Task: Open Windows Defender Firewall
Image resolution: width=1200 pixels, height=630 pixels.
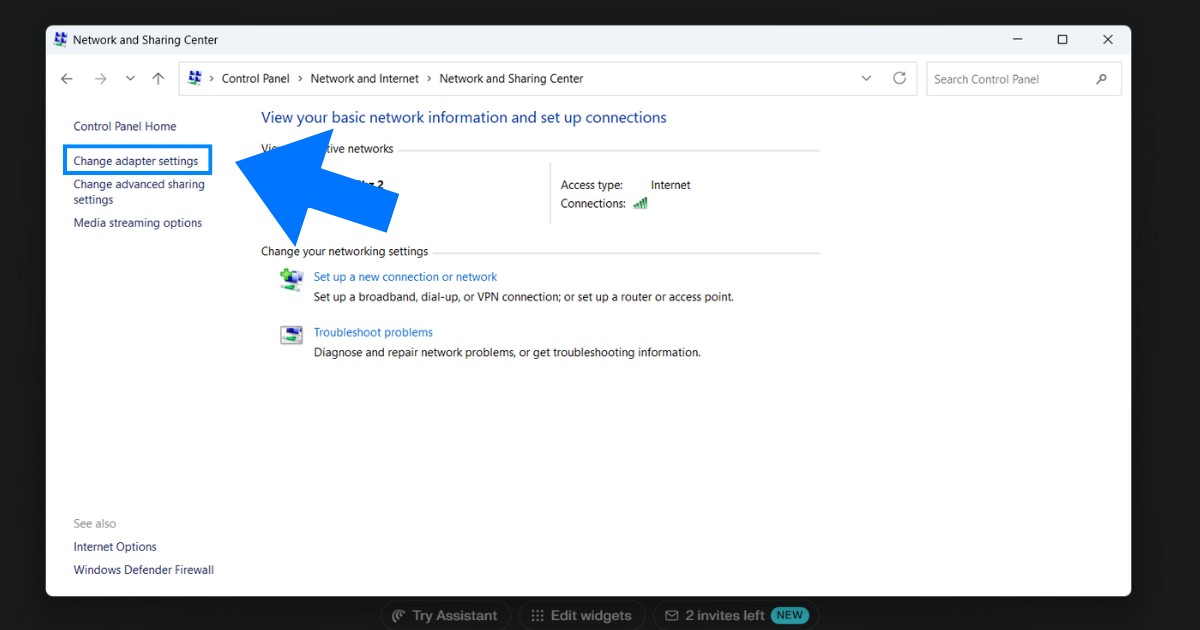Action: [143, 569]
